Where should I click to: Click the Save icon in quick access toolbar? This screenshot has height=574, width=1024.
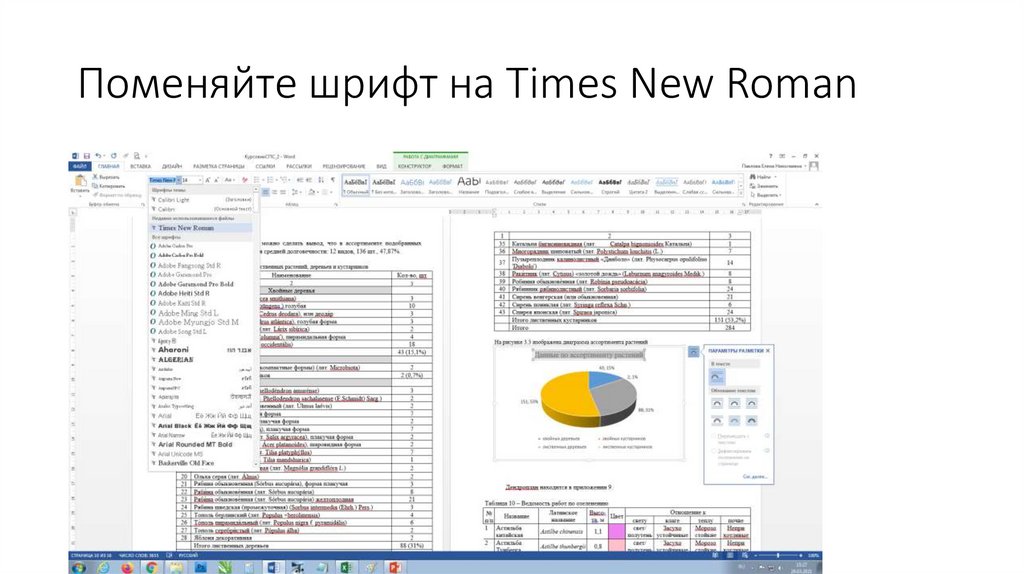(86, 156)
